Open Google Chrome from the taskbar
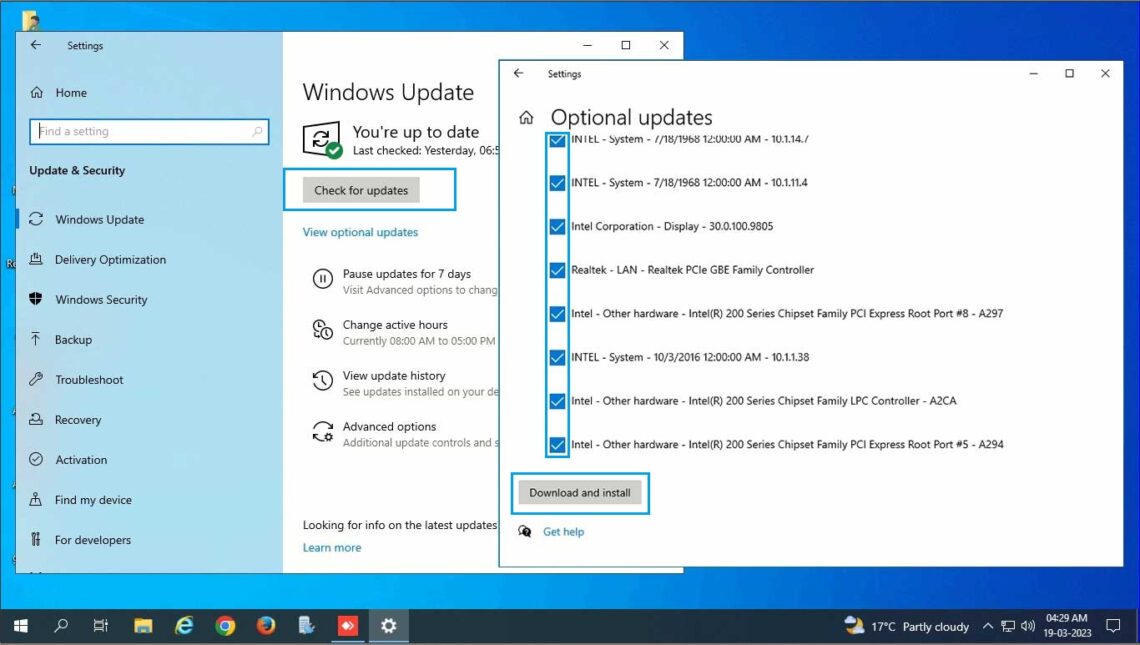This screenshot has width=1140, height=645. tap(225, 626)
